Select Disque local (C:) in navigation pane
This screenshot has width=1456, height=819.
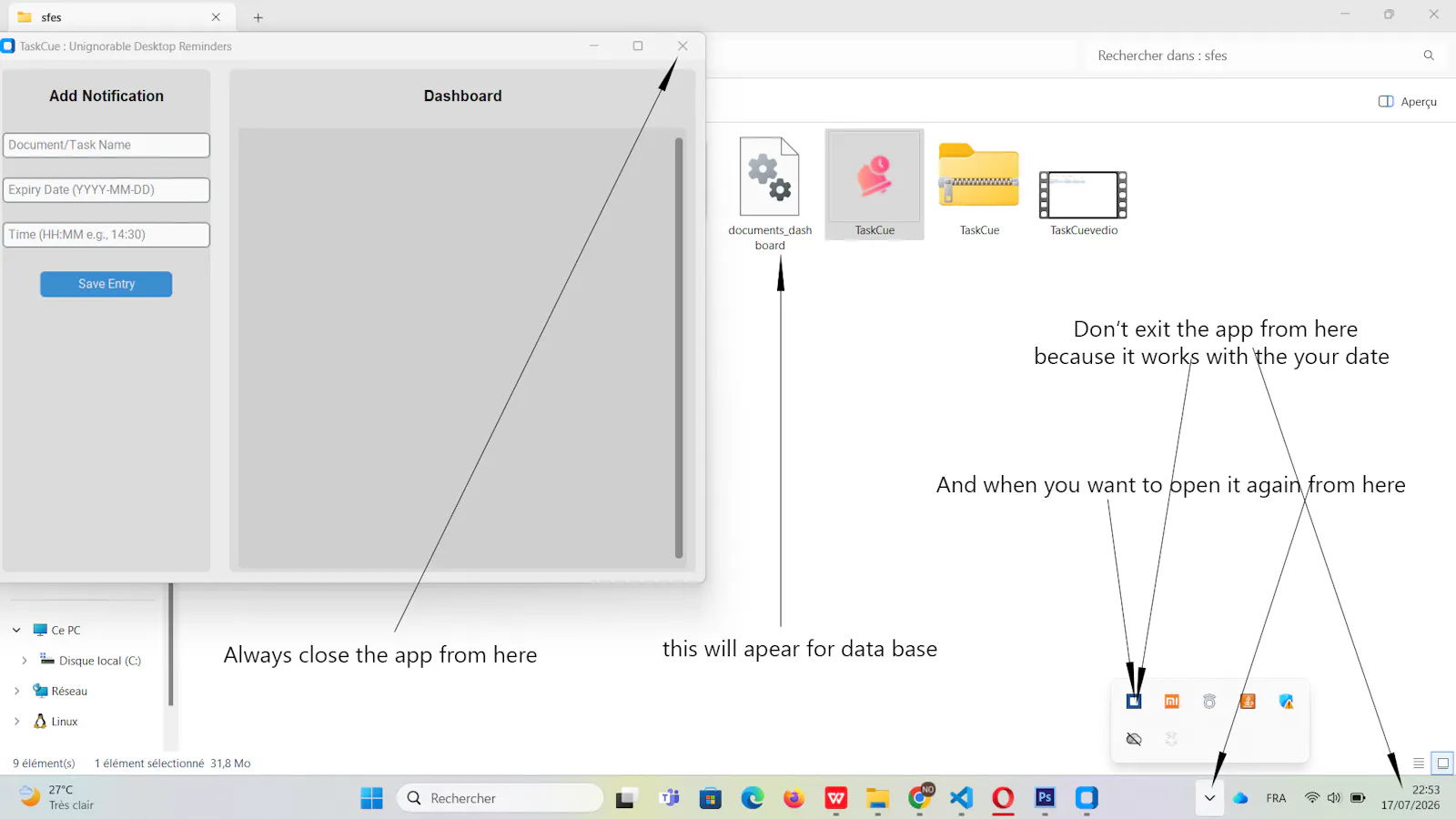(91, 661)
